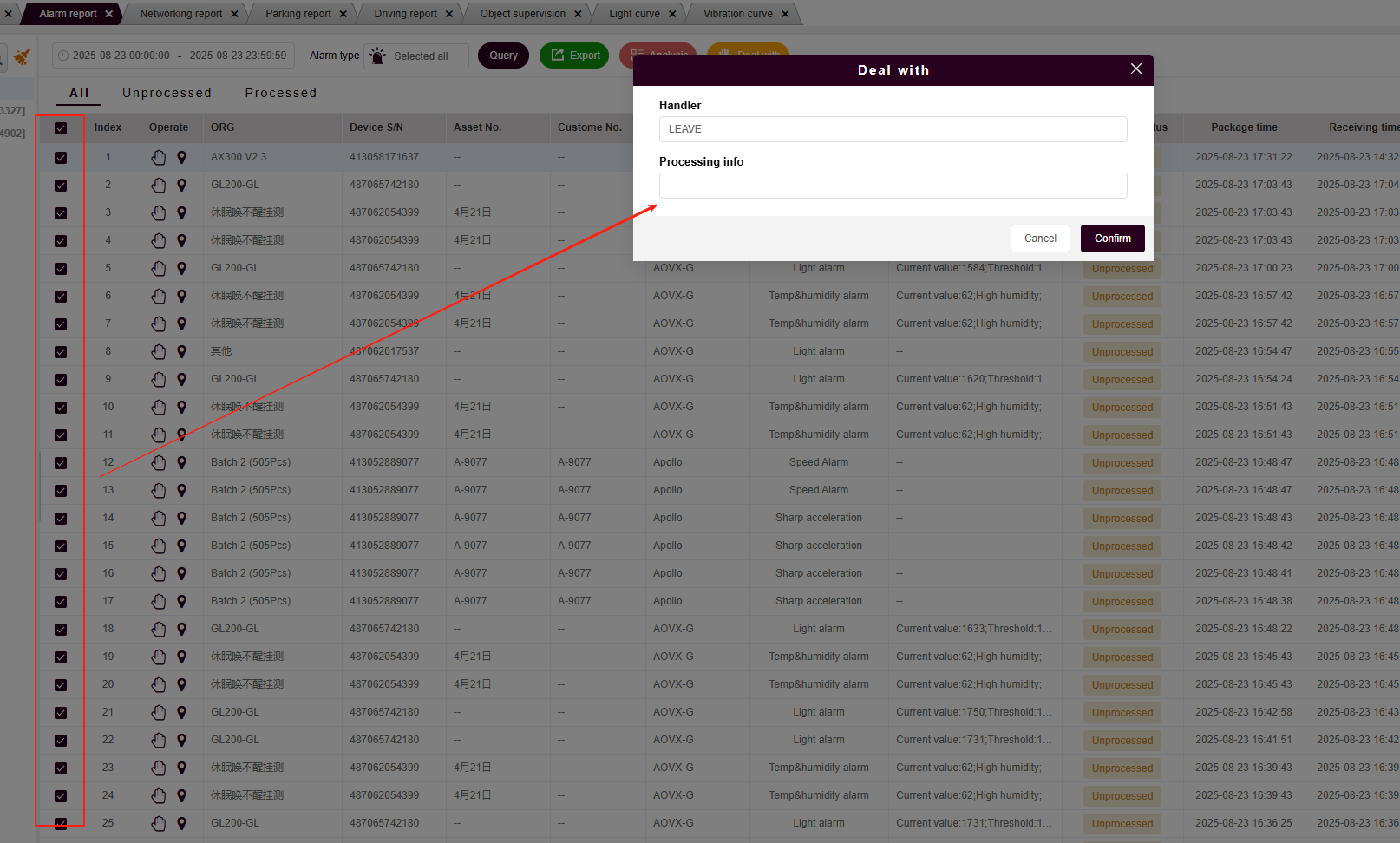This screenshot has height=843, width=1400.
Task: Uncheck the checkbox for row 5
Action: pos(61,269)
